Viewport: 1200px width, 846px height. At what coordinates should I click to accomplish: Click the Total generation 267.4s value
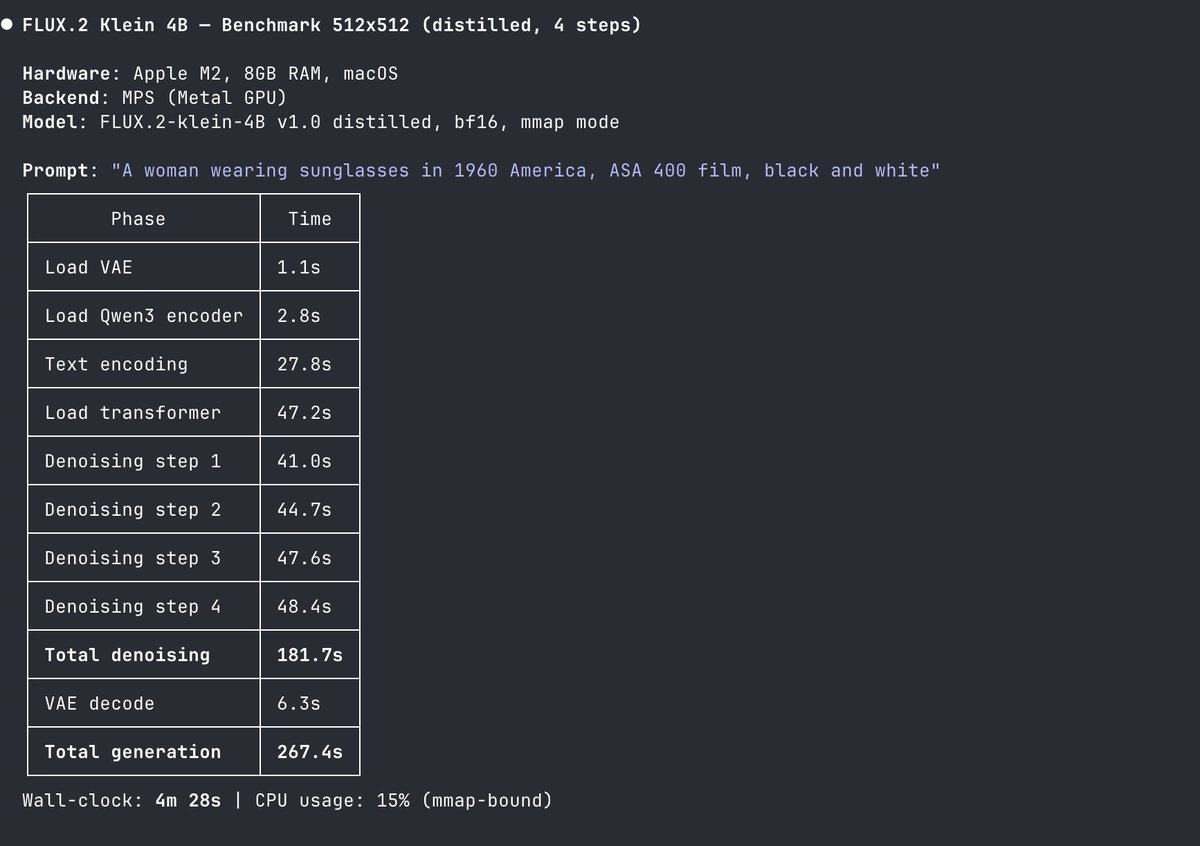[310, 752]
